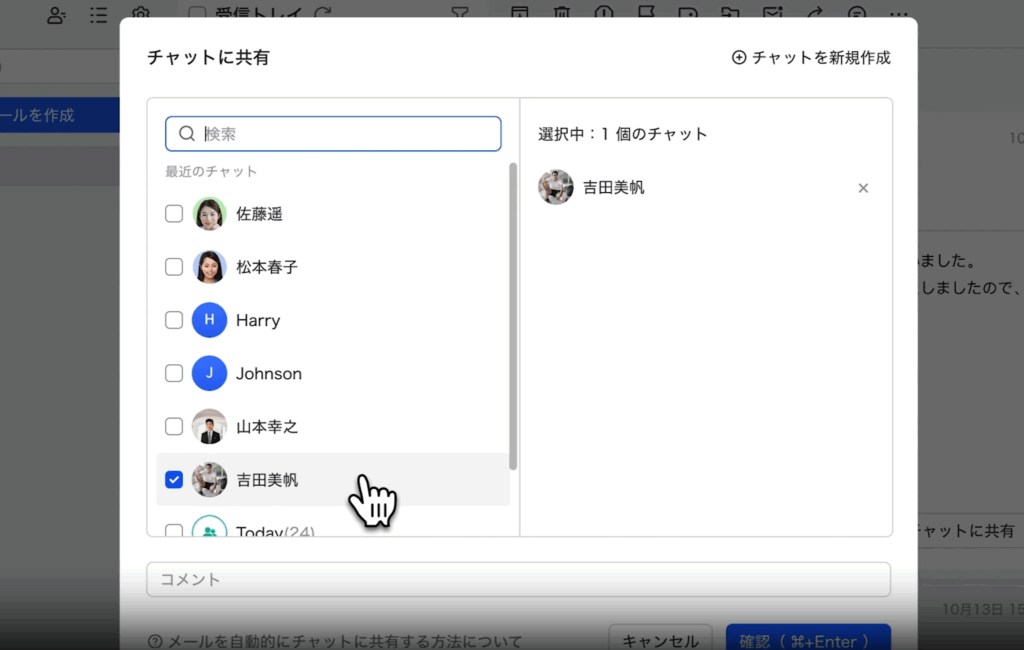Viewport: 1024px width, 650px height.
Task: Click the blue J avatar for Johnson
Action: tap(209, 373)
